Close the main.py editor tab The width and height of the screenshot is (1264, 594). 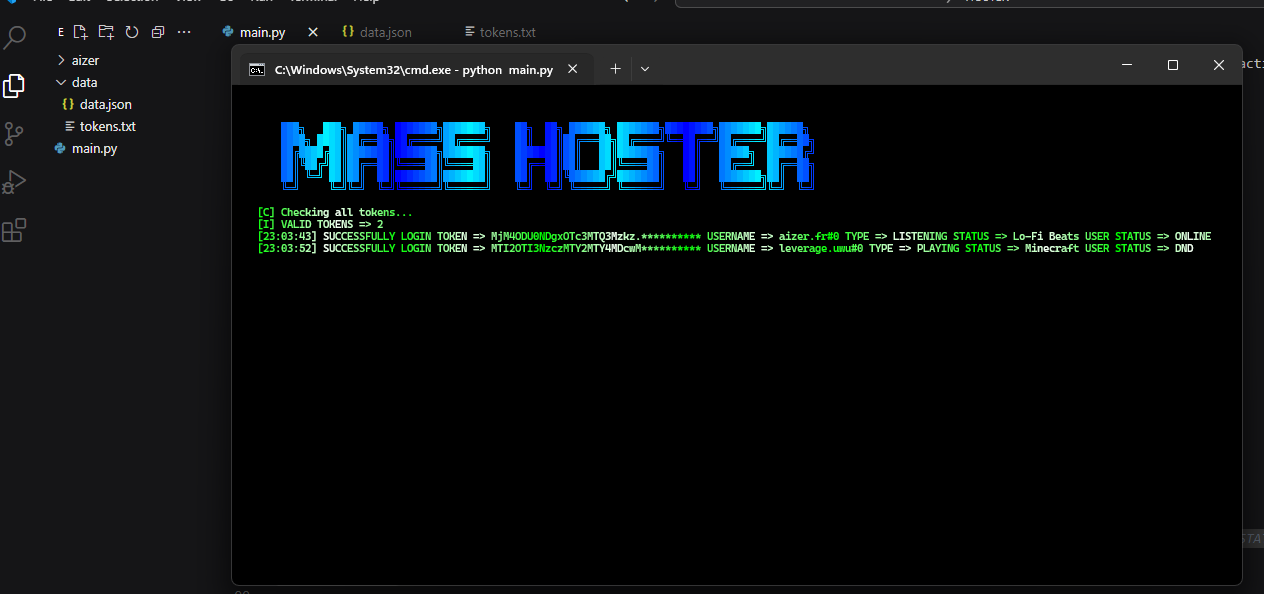coord(312,31)
